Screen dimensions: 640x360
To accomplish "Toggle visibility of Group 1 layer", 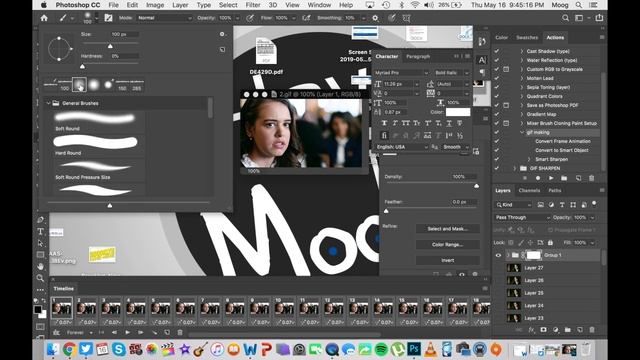I will pyautogui.click(x=498, y=255).
